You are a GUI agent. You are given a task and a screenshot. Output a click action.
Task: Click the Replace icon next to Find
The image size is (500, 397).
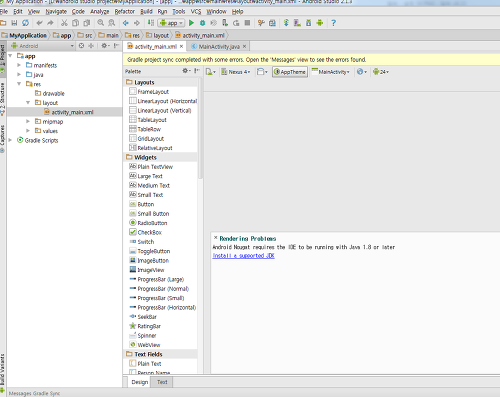(x=112, y=23)
